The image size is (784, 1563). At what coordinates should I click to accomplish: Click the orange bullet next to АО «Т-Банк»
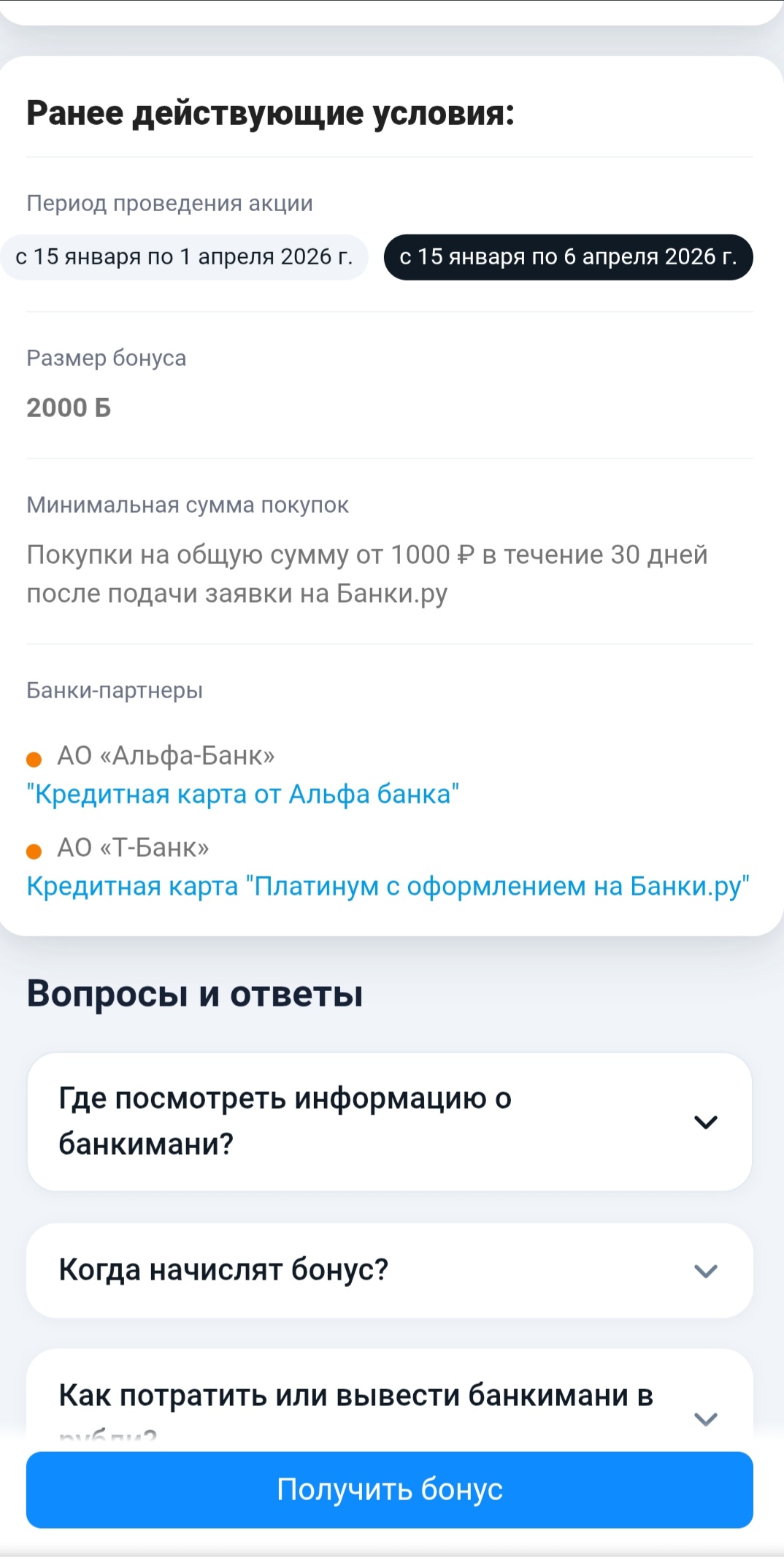click(x=34, y=852)
